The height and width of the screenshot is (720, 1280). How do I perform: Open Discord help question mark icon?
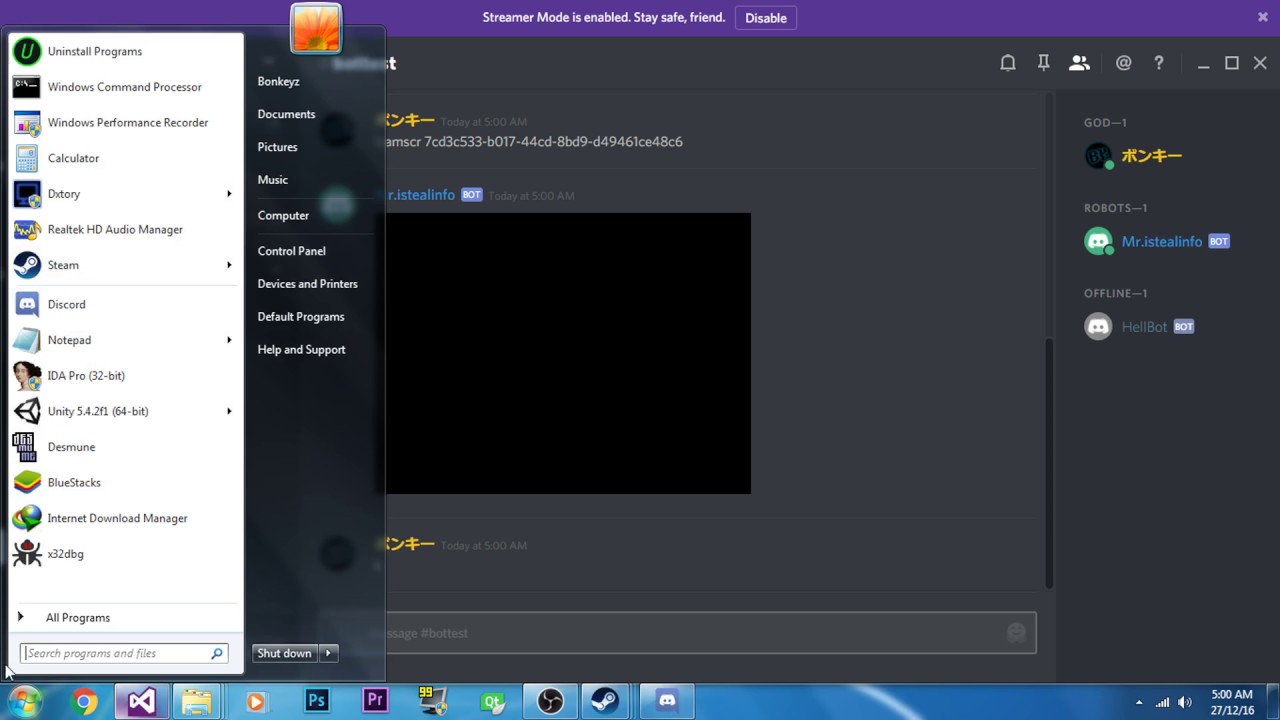coord(1159,63)
